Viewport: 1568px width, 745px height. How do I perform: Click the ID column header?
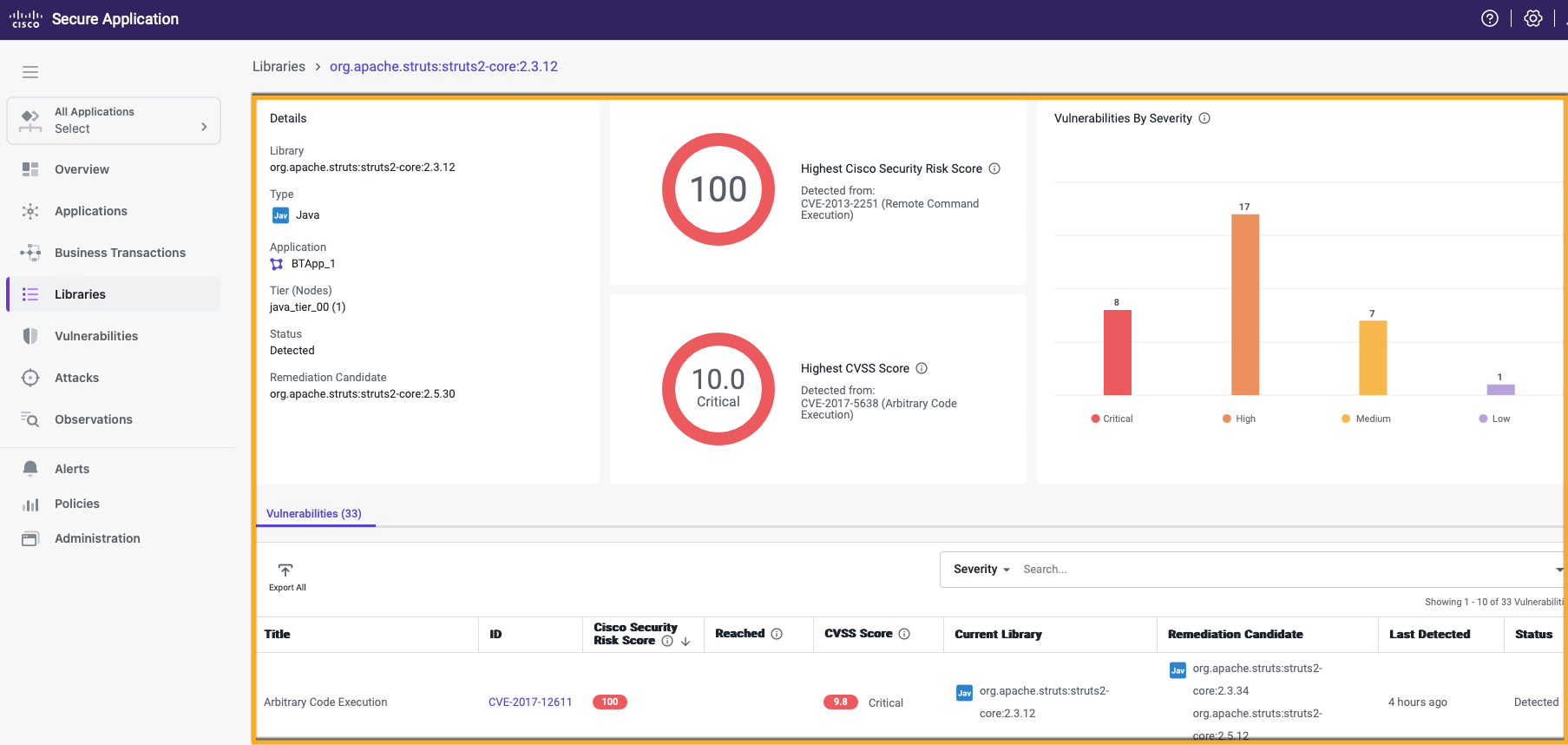pyautogui.click(x=495, y=635)
